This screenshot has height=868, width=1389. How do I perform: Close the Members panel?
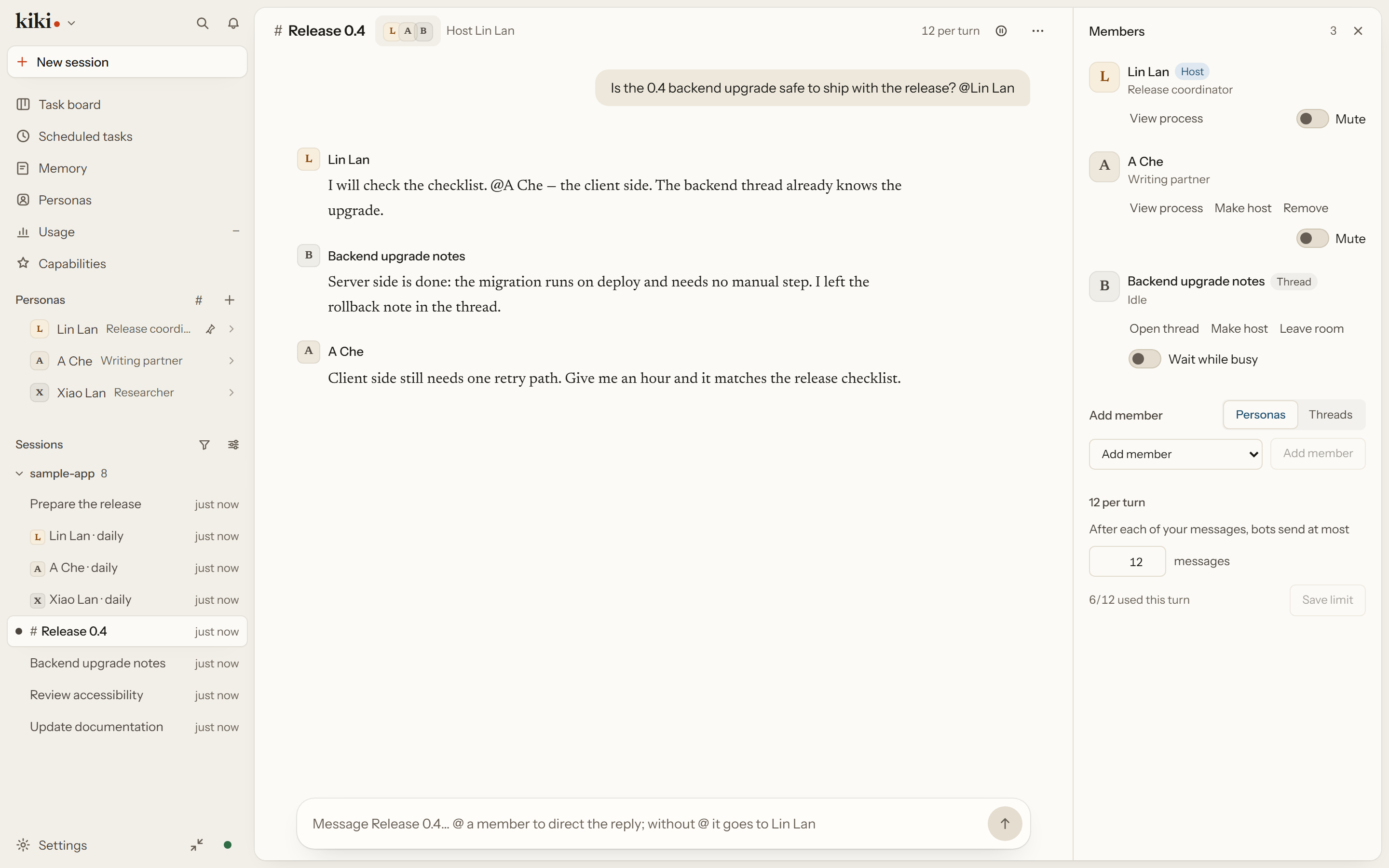[1358, 31]
